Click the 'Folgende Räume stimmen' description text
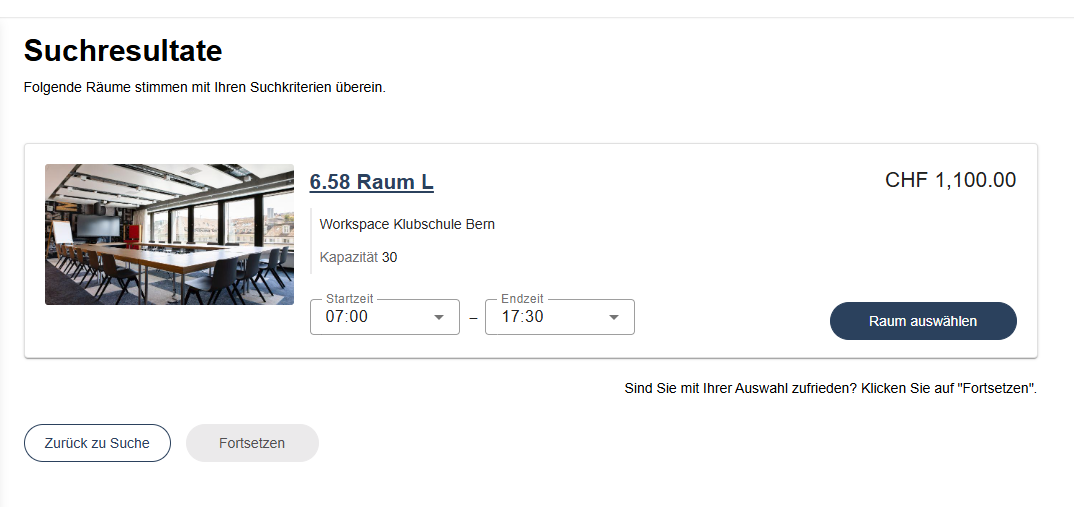The height and width of the screenshot is (507, 1074). click(205, 88)
